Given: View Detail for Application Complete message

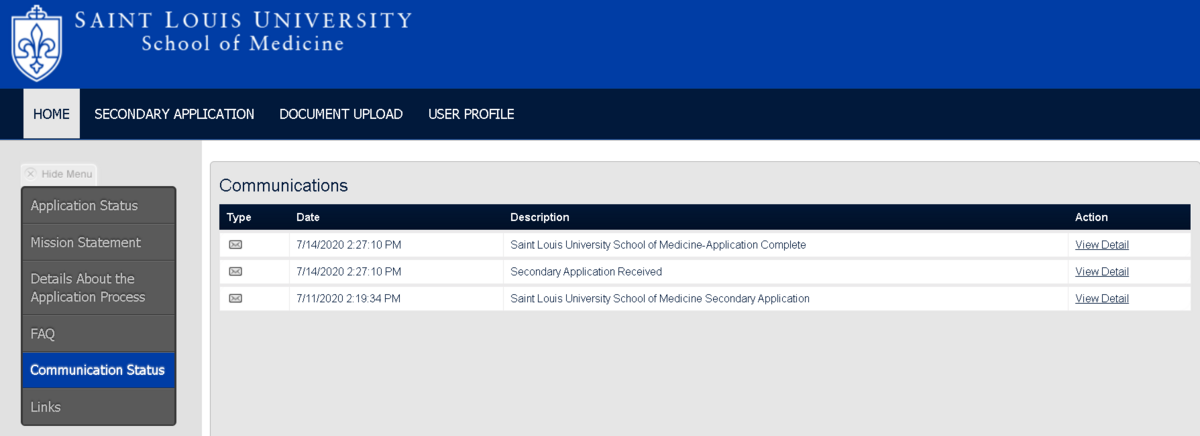Looking at the screenshot, I should (1102, 244).
